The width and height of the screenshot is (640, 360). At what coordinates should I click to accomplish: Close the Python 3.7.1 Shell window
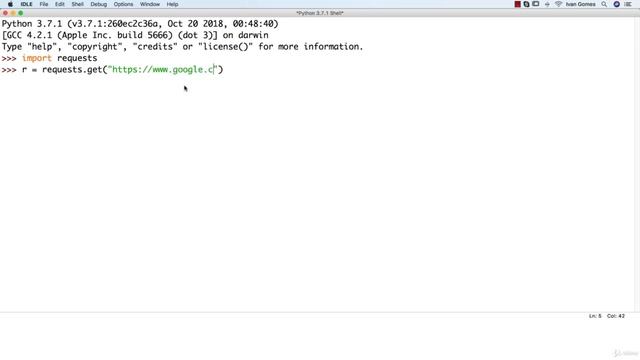click(x=5, y=13)
